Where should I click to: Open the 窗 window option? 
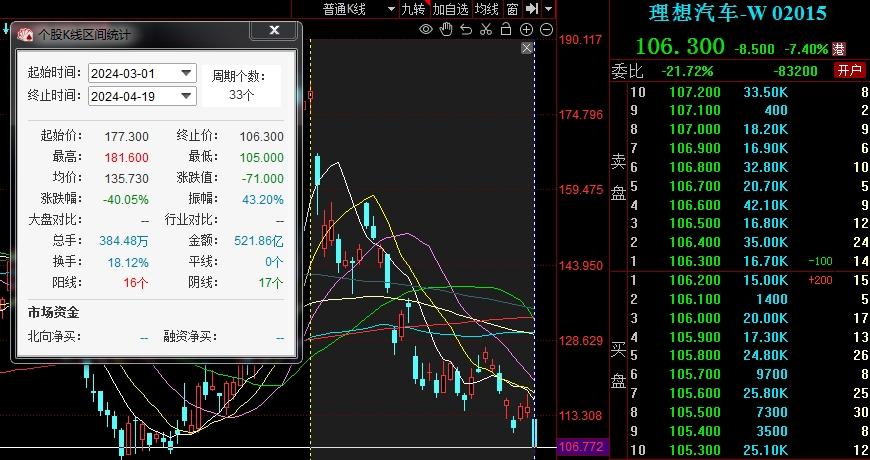pos(512,9)
